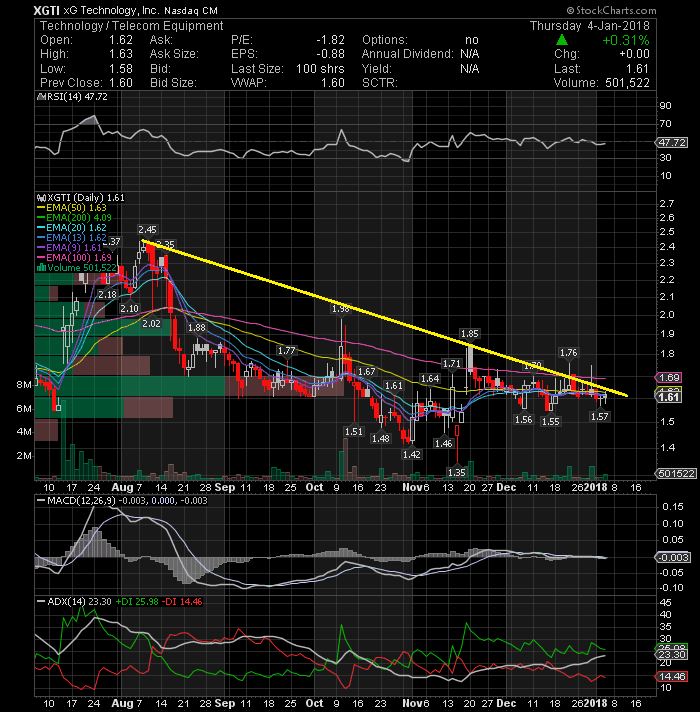This screenshot has height=712, width=700.
Task: Click the 1.98 October high label
Action: [340, 309]
